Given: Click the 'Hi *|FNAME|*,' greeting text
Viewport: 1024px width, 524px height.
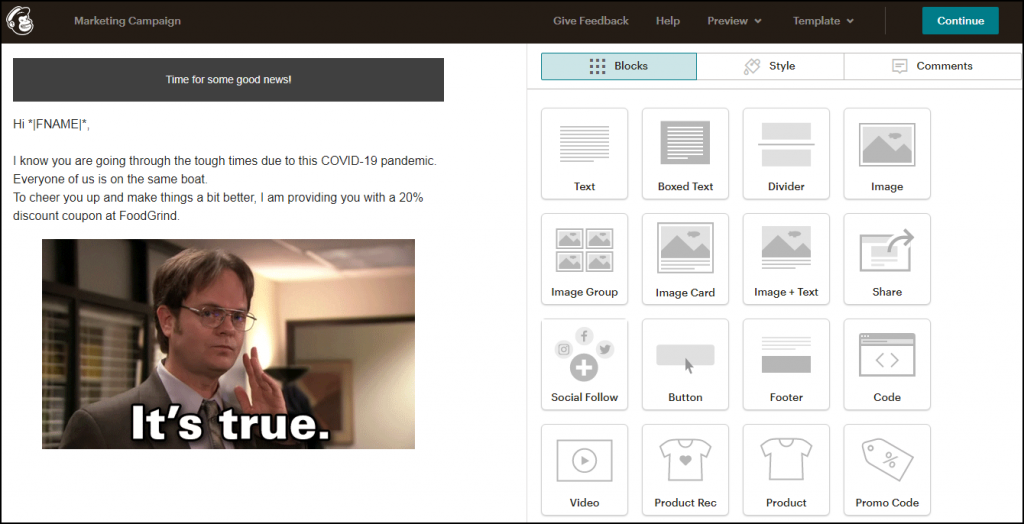Looking at the screenshot, I should 52,124.
